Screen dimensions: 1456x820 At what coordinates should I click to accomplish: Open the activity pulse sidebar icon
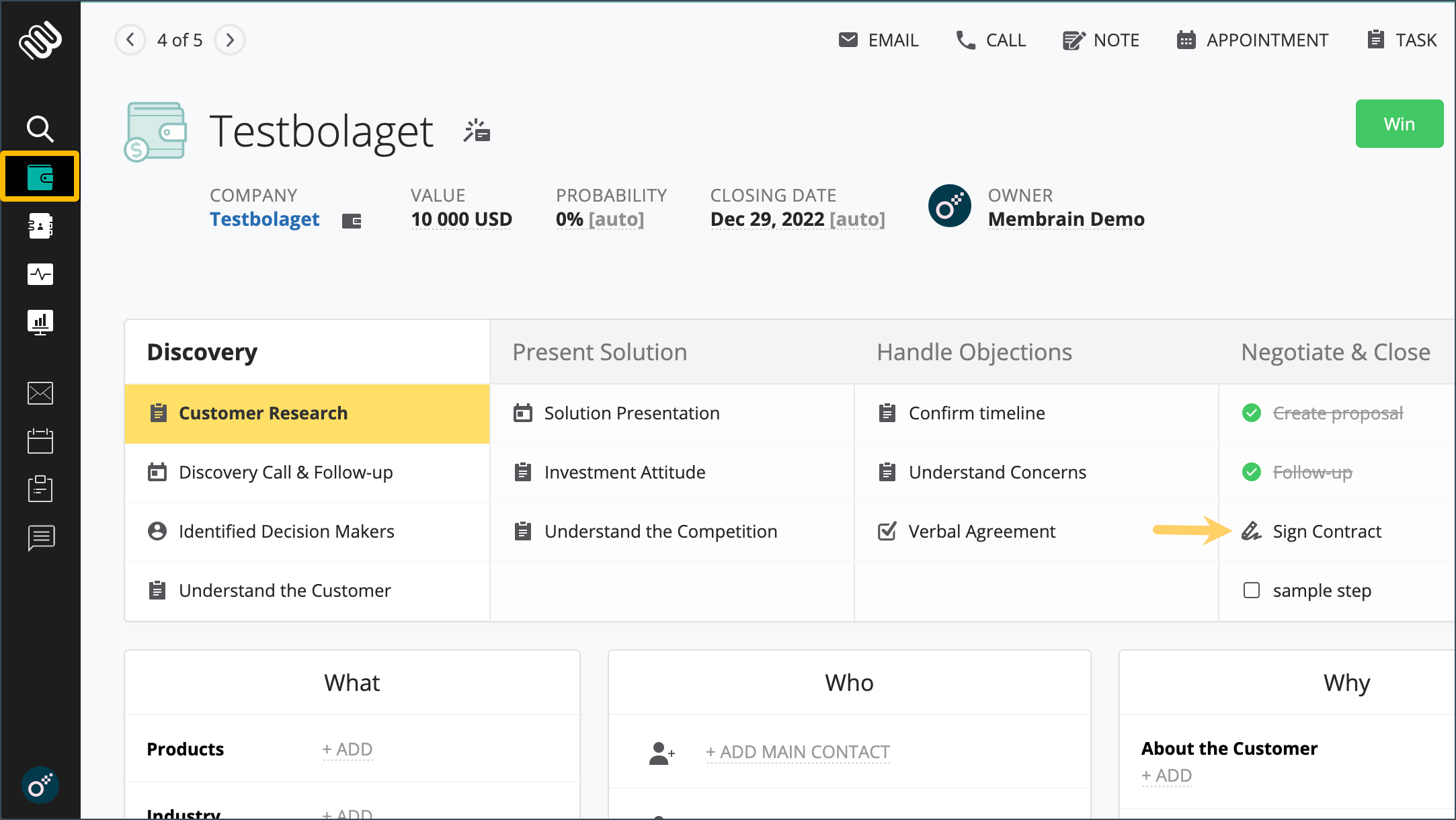pyautogui.click(x=40, y=274)
